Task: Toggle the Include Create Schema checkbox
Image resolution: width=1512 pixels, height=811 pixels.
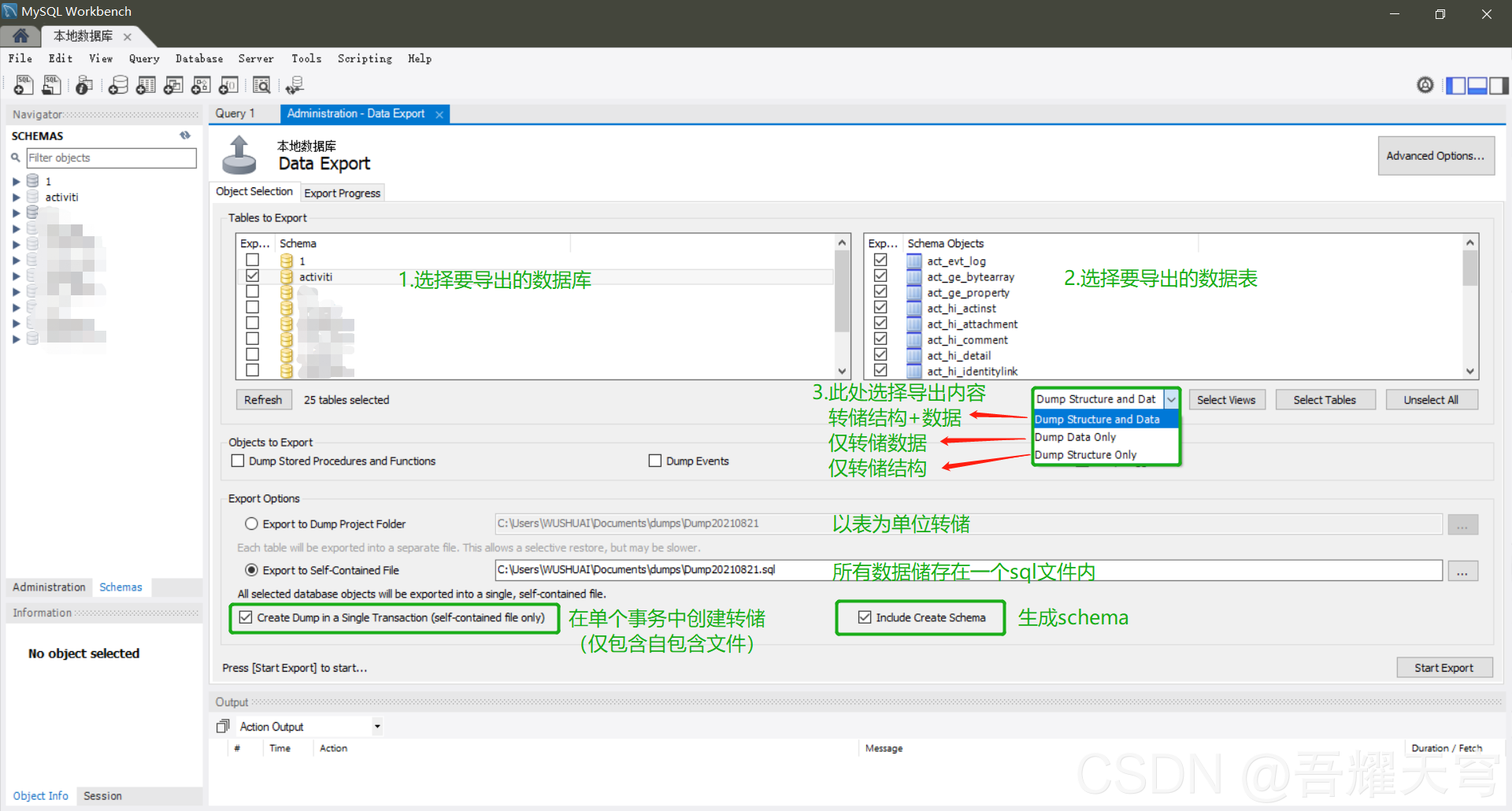Action: pos(865,617)
